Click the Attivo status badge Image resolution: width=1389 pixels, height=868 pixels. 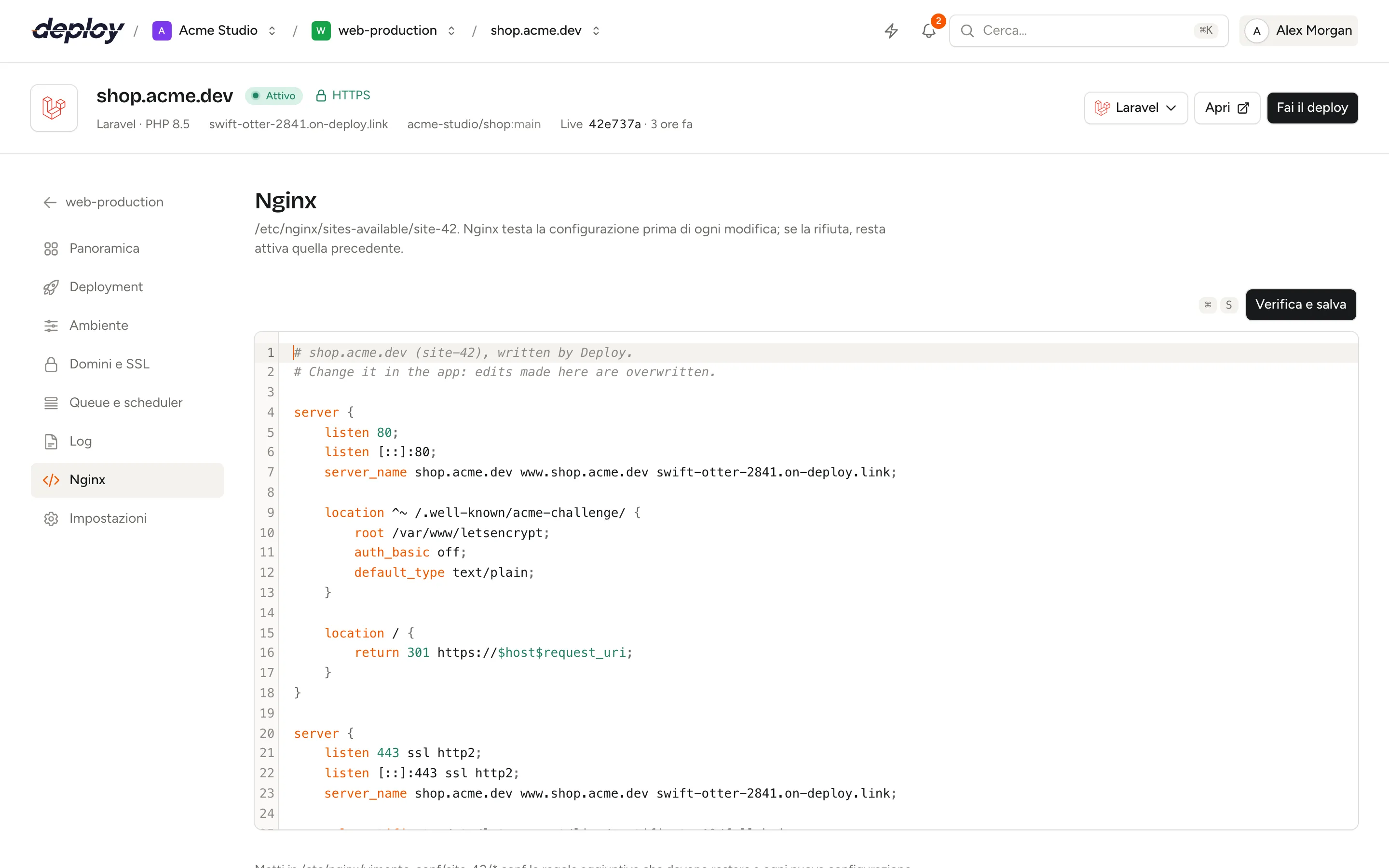click(274, 96)
